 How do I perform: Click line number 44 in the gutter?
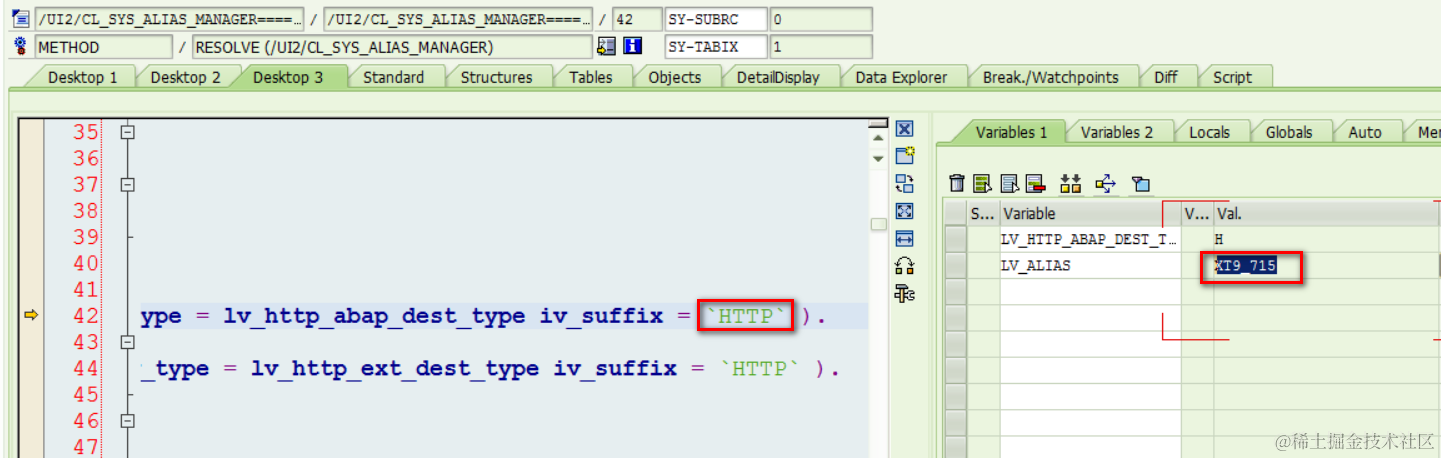[85, 368]
